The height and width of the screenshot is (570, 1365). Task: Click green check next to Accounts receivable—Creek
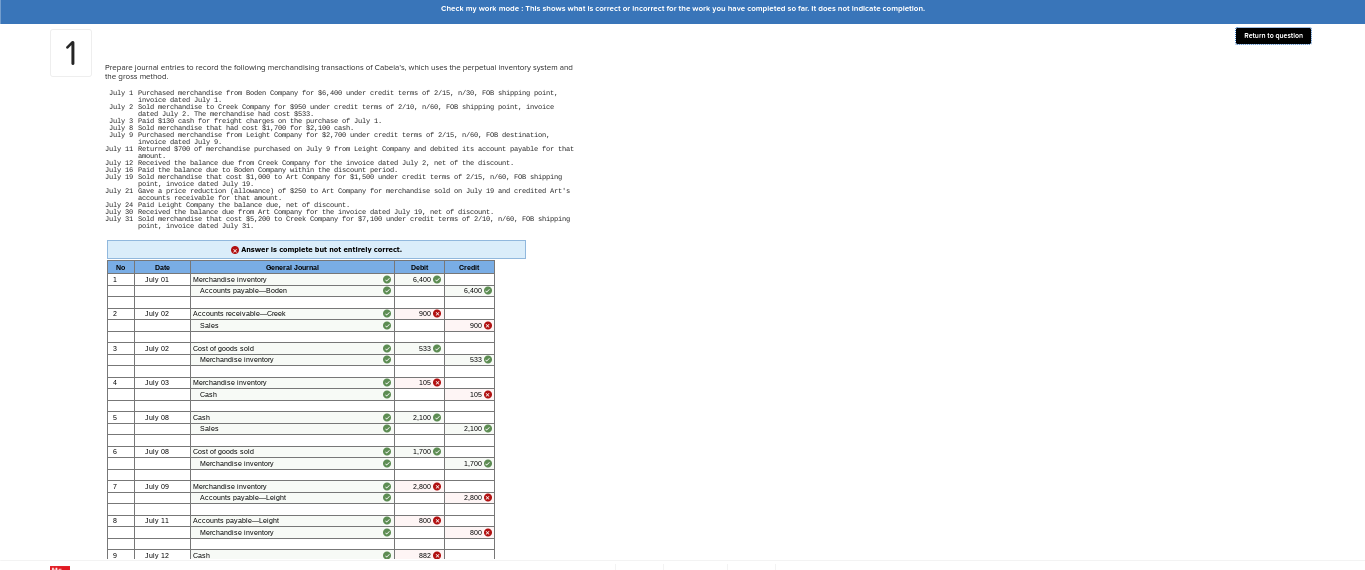tap(387, 314)
